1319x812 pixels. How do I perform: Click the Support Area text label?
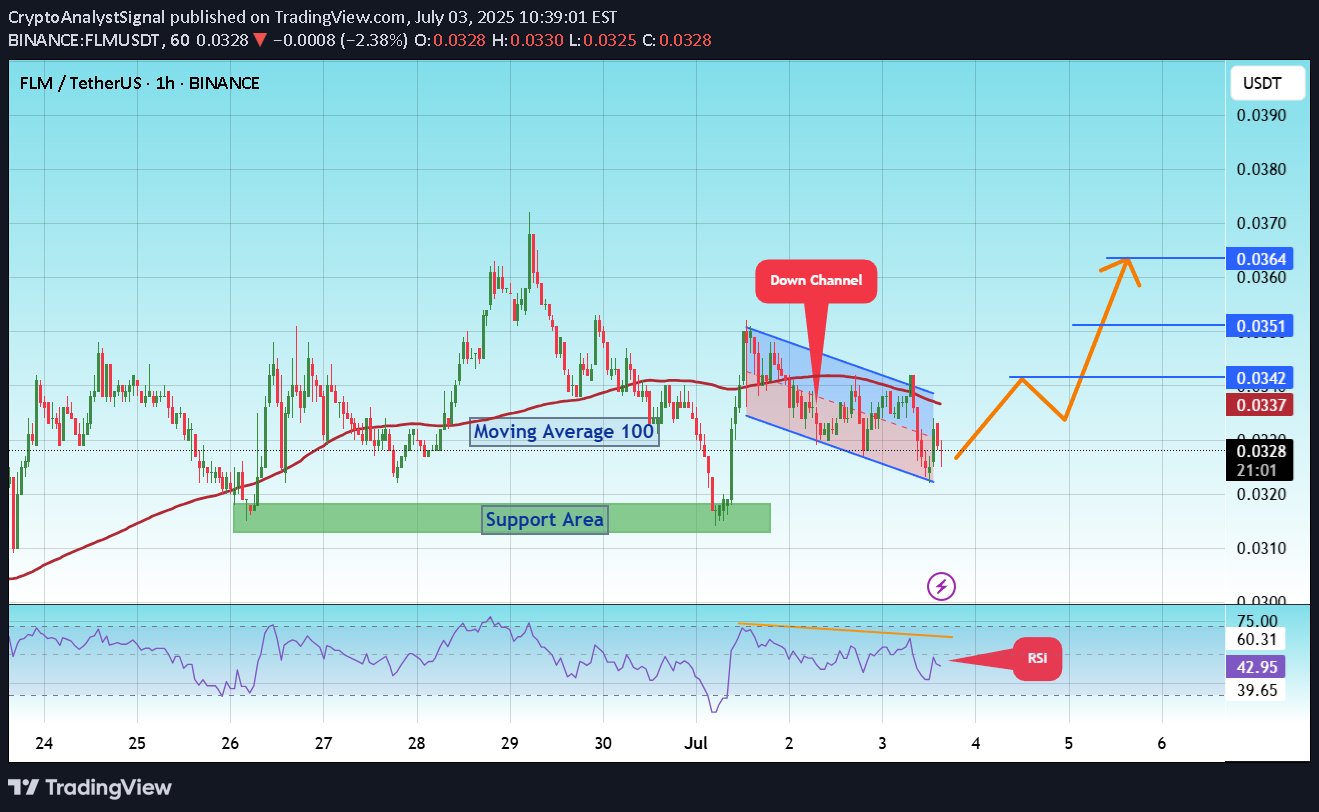(x=545, y=520)
